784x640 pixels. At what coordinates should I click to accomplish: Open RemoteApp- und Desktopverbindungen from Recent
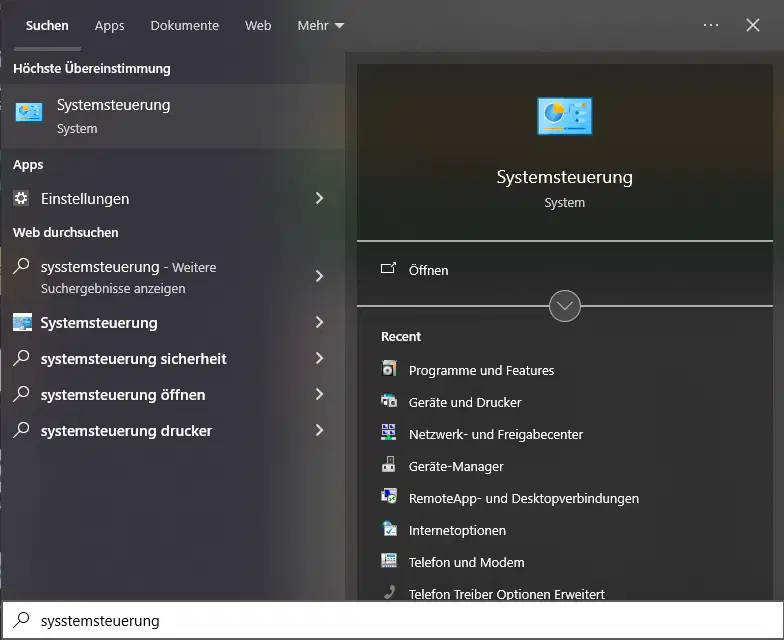click(x=524, y=498)
